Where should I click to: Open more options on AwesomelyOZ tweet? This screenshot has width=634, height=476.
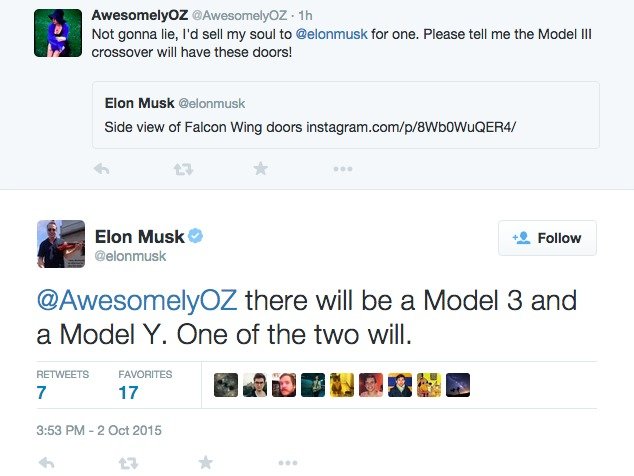tap(343, 169)
